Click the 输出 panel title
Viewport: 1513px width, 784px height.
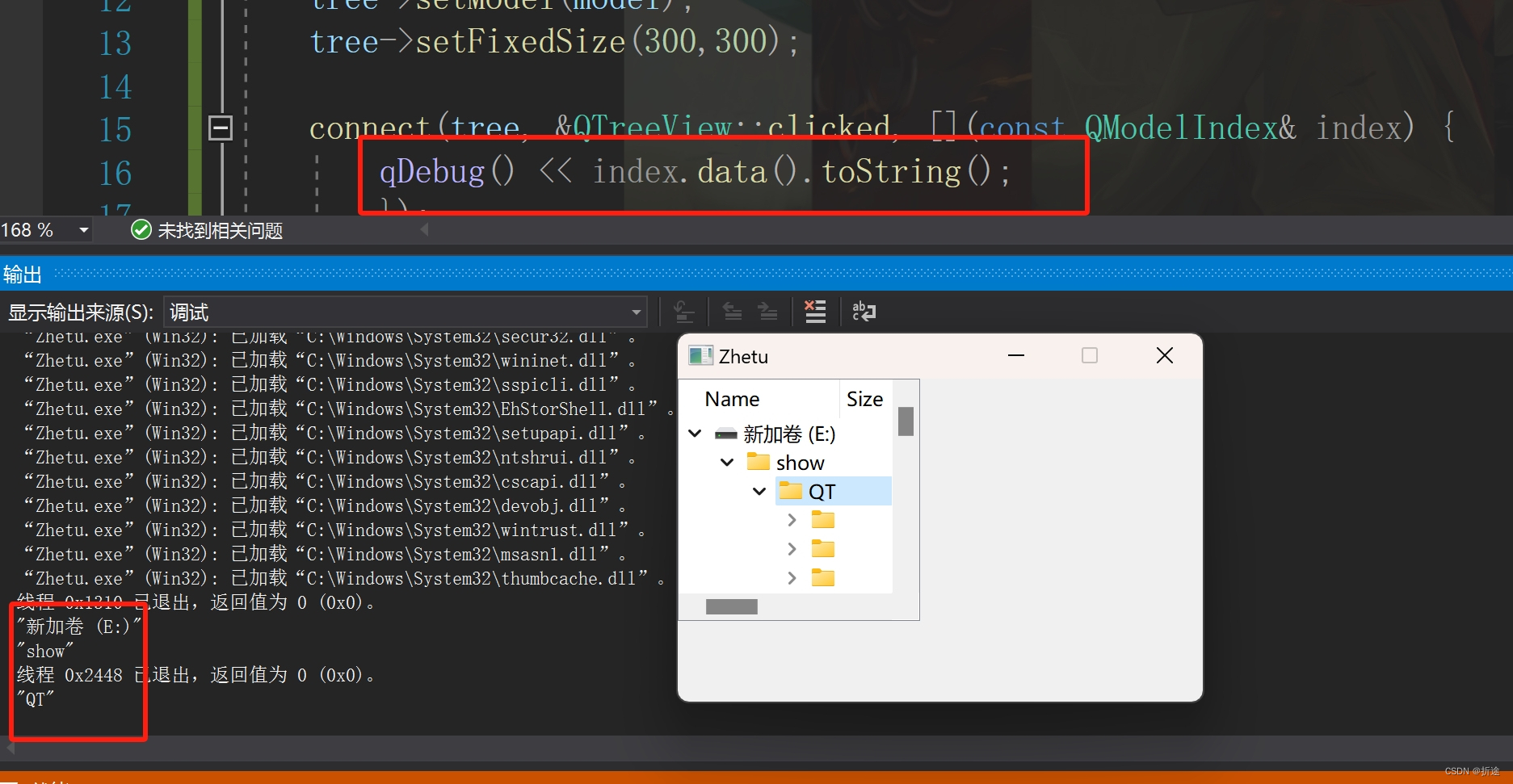point(23,275)
